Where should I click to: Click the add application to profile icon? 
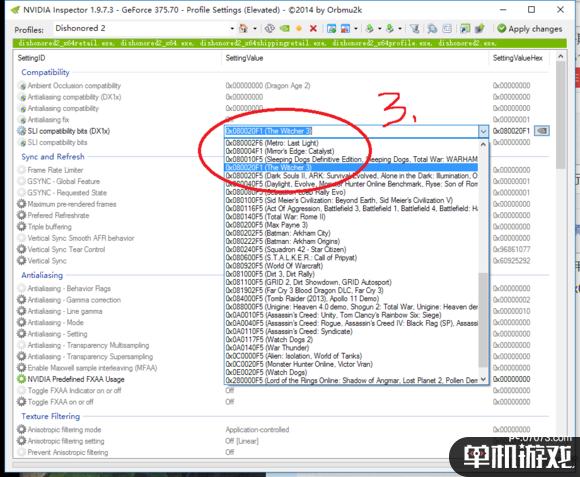pyautogui.click(x=332, y=28)
